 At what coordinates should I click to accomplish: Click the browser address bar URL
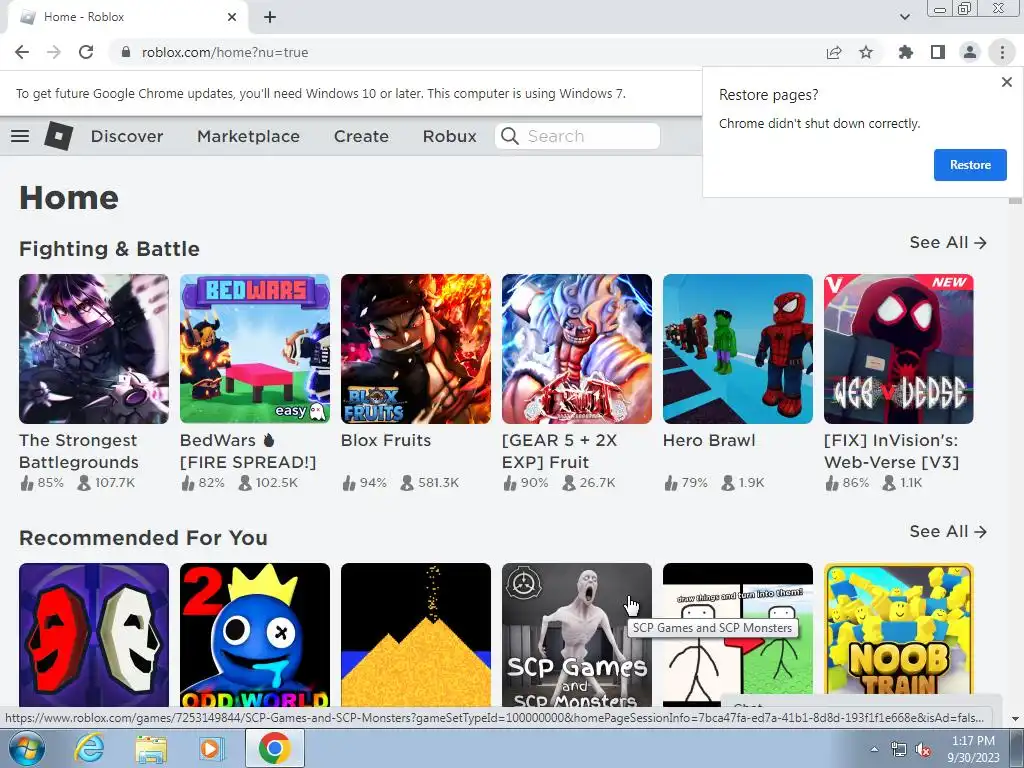(x=225, y=52)
